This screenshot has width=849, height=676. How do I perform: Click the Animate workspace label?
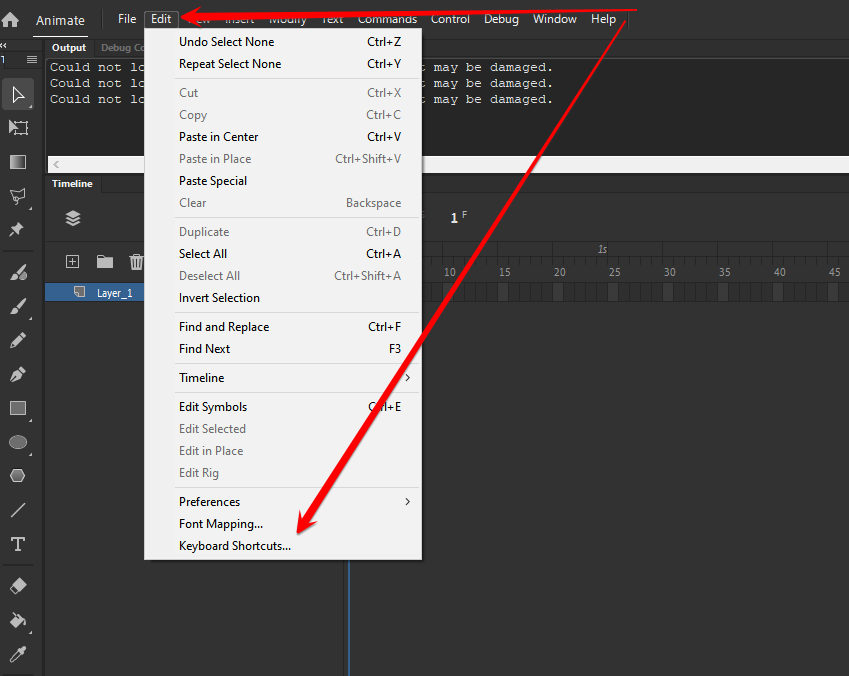(x=60, y=21)
